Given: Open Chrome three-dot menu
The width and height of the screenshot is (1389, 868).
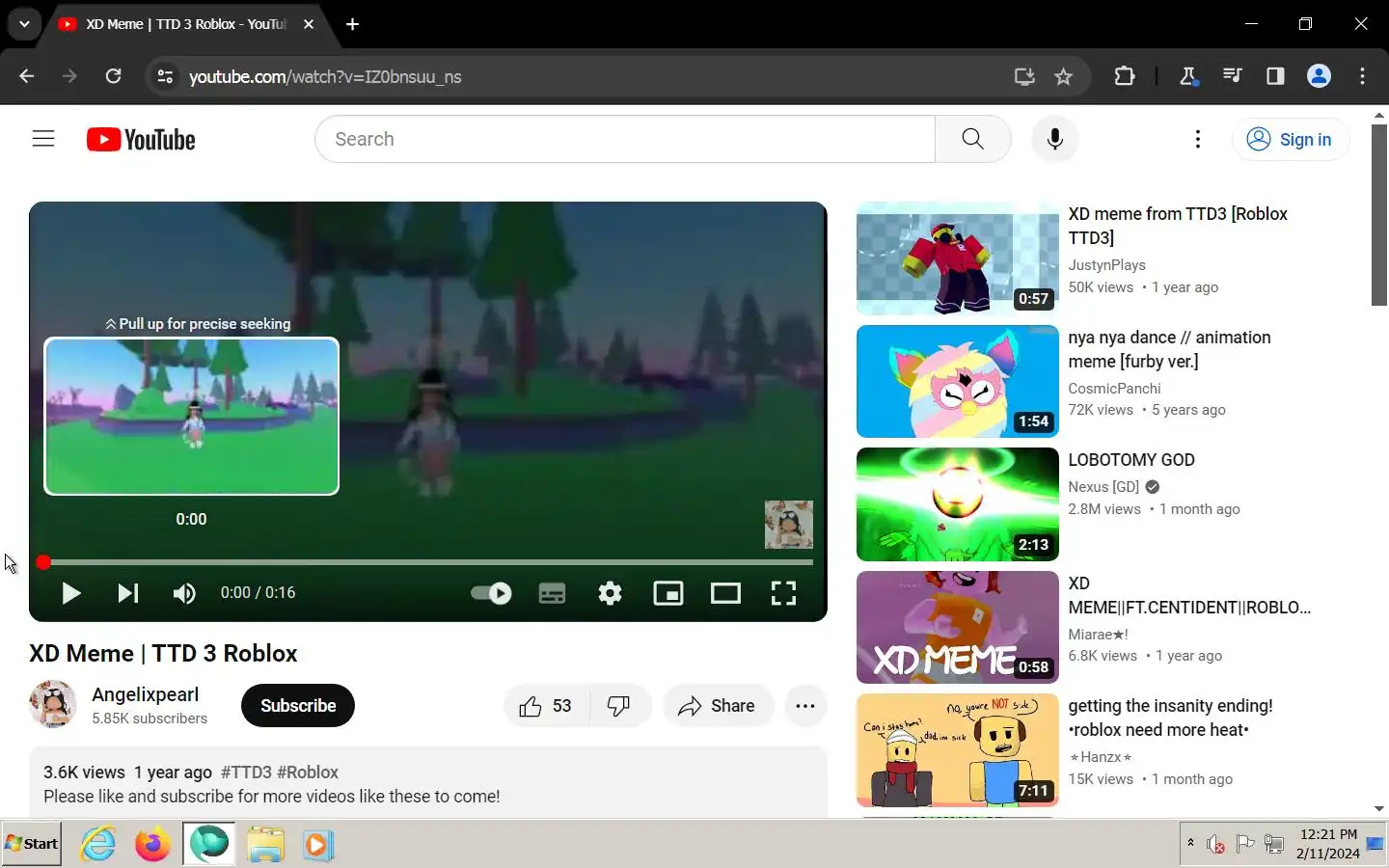Looking at the screenshot, I should (1362, 76).
